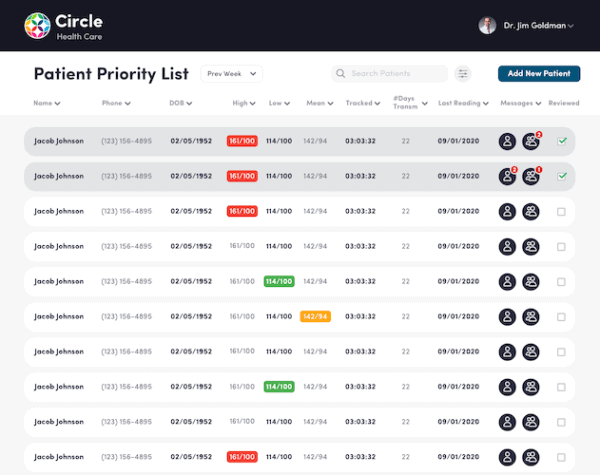Click Dr. Jim Goldman's profile avatar
The width and height of the screenshot is (600, 475).
[x=487, y=25]
